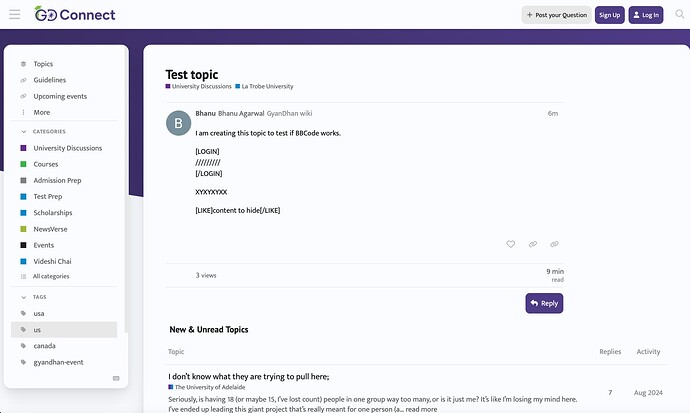
Task: Open the Bhanu username link
Action: pyautogui.click(x=206, y=113)
